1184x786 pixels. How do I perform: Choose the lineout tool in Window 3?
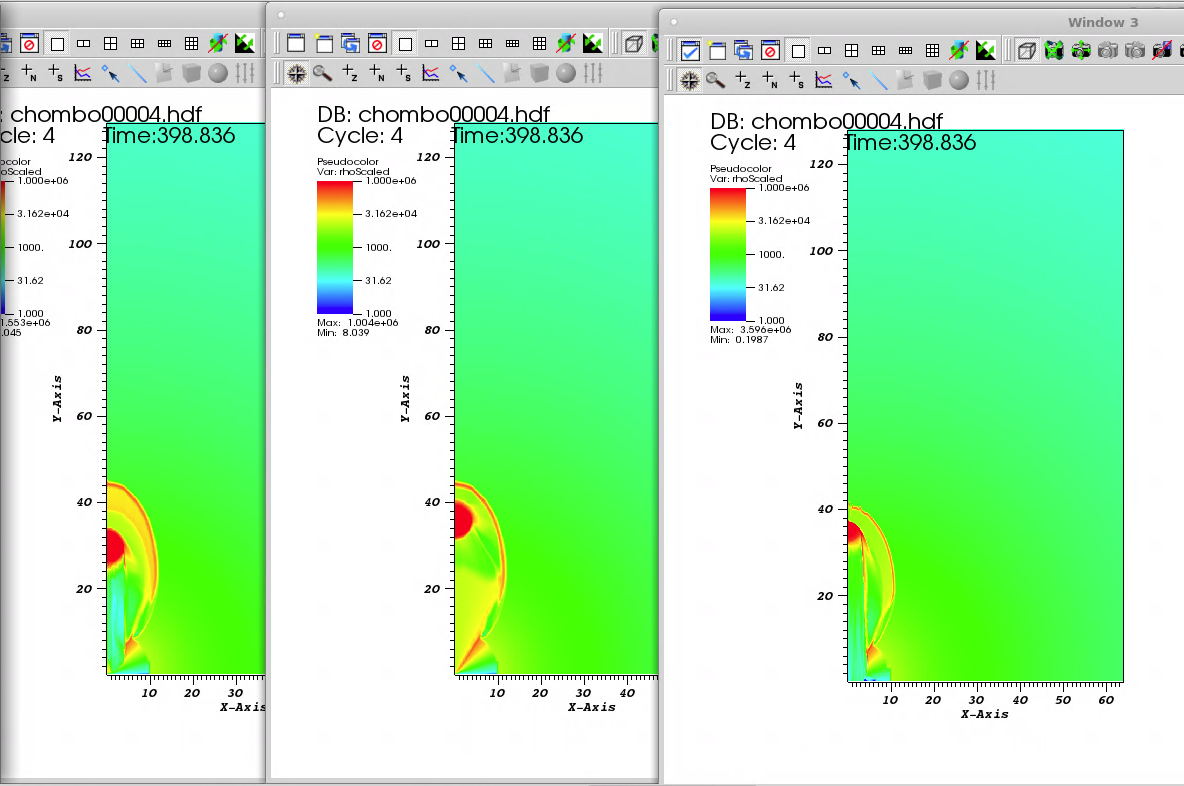[x=878, y=80]
